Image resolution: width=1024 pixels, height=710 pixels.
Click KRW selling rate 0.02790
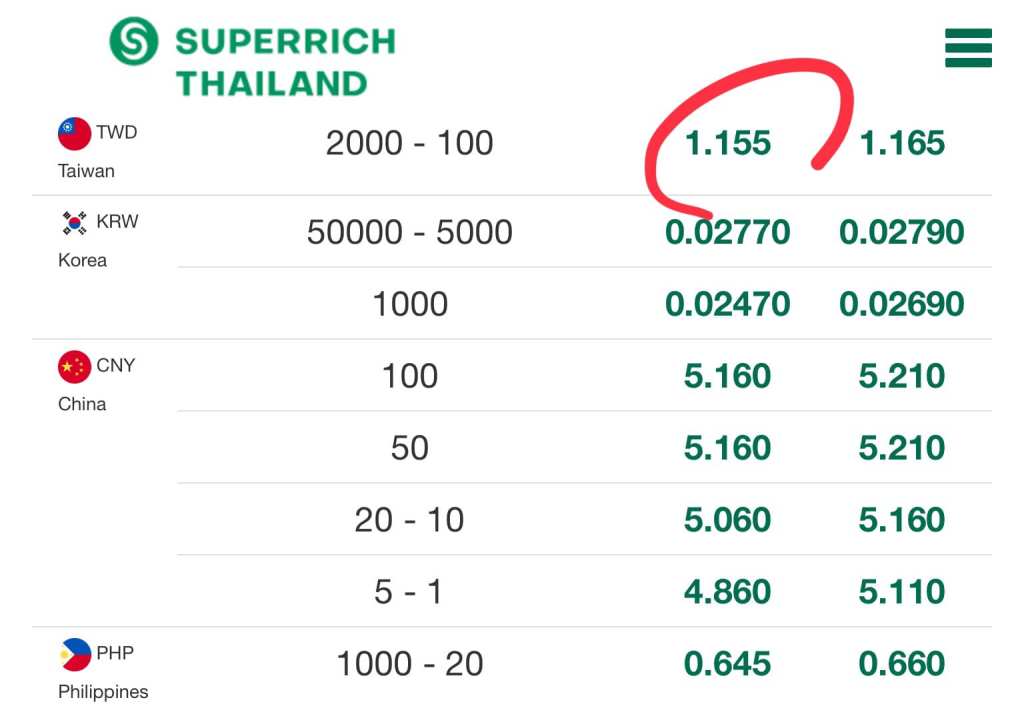coord(902,232)
